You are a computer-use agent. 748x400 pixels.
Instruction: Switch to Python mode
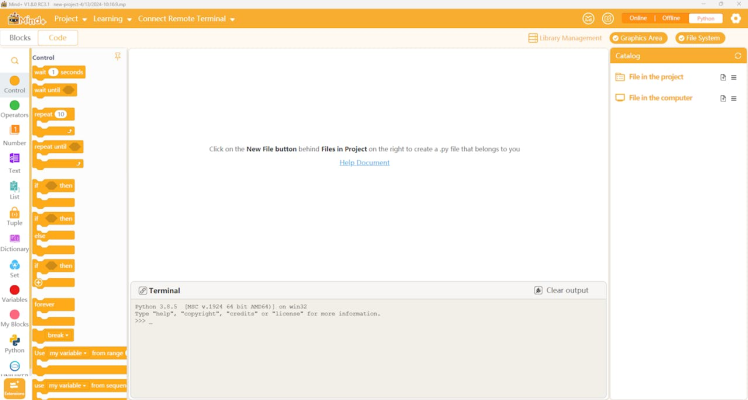pyautogui.click(x=705, y=19)
